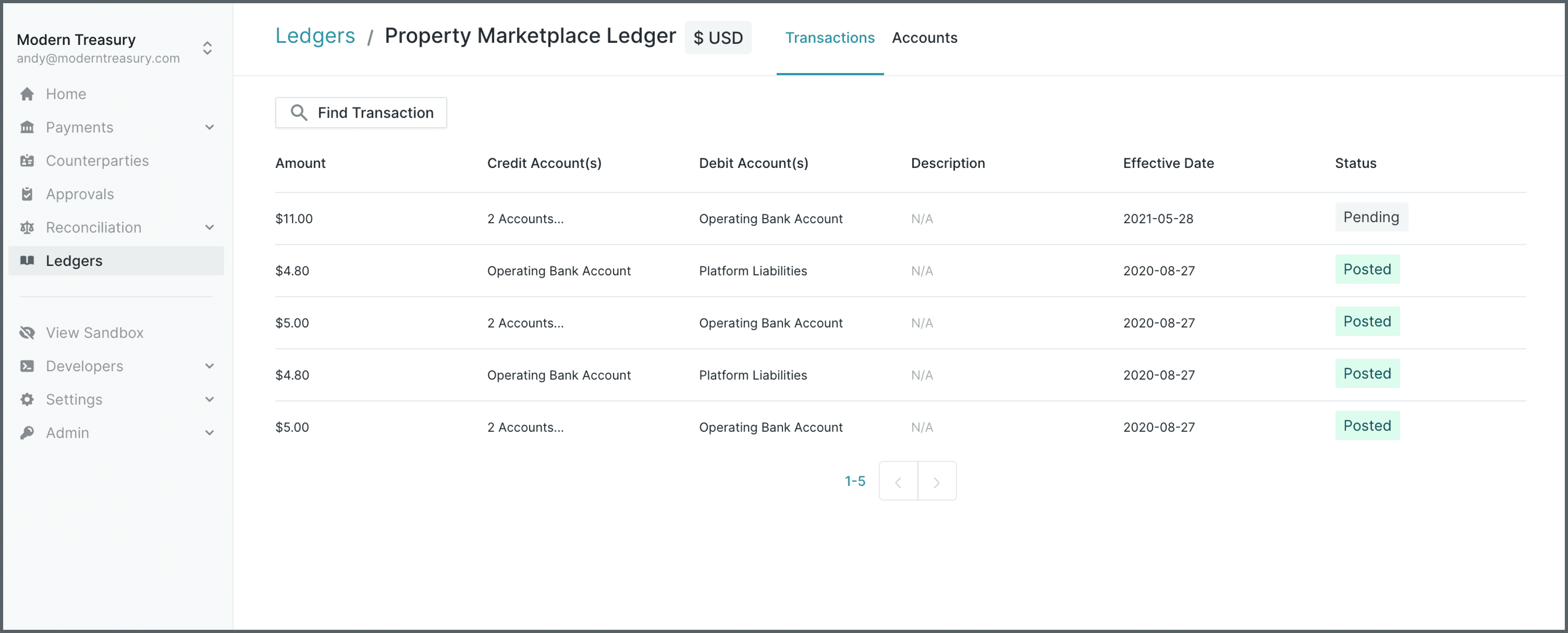The height and width of the screenshot is (633, 1568).
Task: Open the organization switcher arrows
Action: click(x=207, y=48)
